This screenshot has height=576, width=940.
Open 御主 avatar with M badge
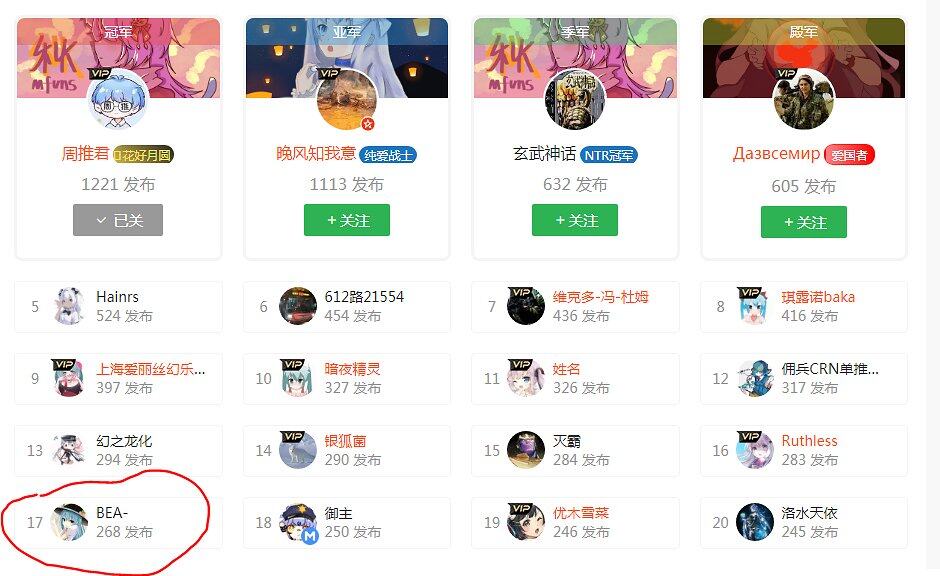coord(299,522)
